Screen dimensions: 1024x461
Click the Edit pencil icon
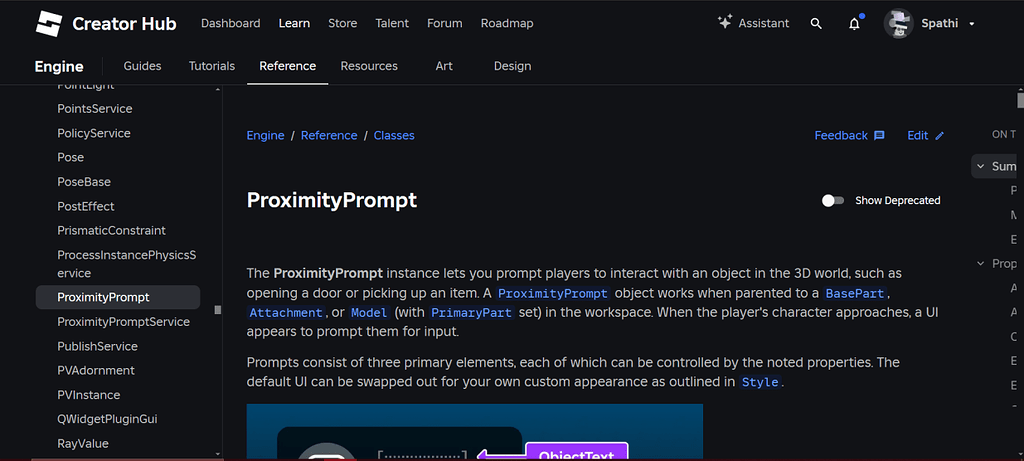click(939, 136)
